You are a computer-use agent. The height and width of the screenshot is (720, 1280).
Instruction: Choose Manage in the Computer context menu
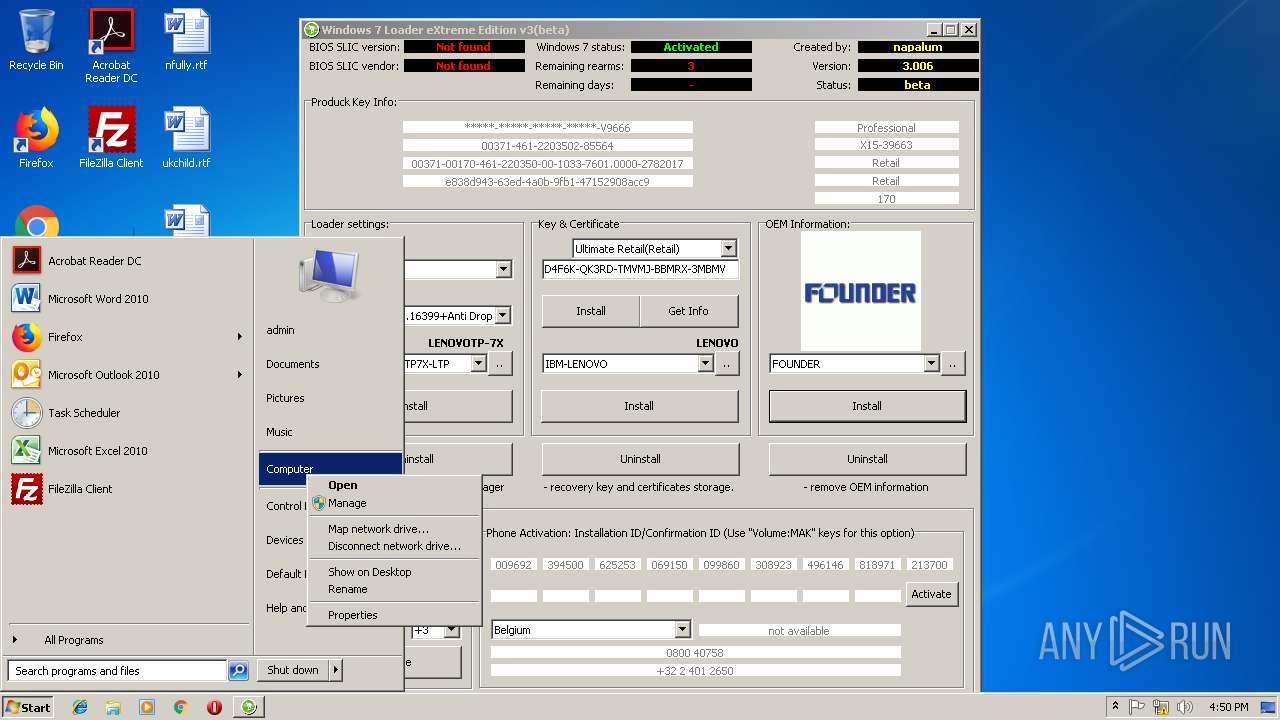pyautogui.click(x=394, y=503)
